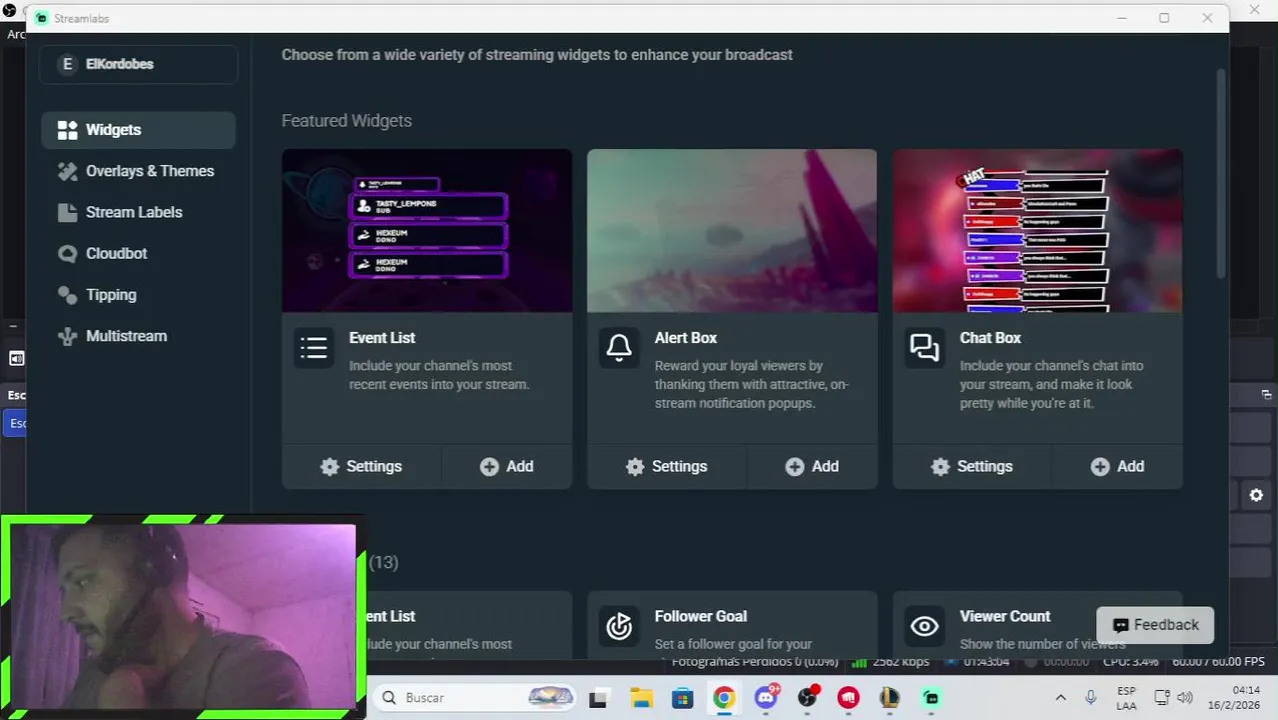This screenshot has height=720, width=1278.
Task: Open Discord from the taskbar
Action: pyautogui.click(x=766, y=698)
